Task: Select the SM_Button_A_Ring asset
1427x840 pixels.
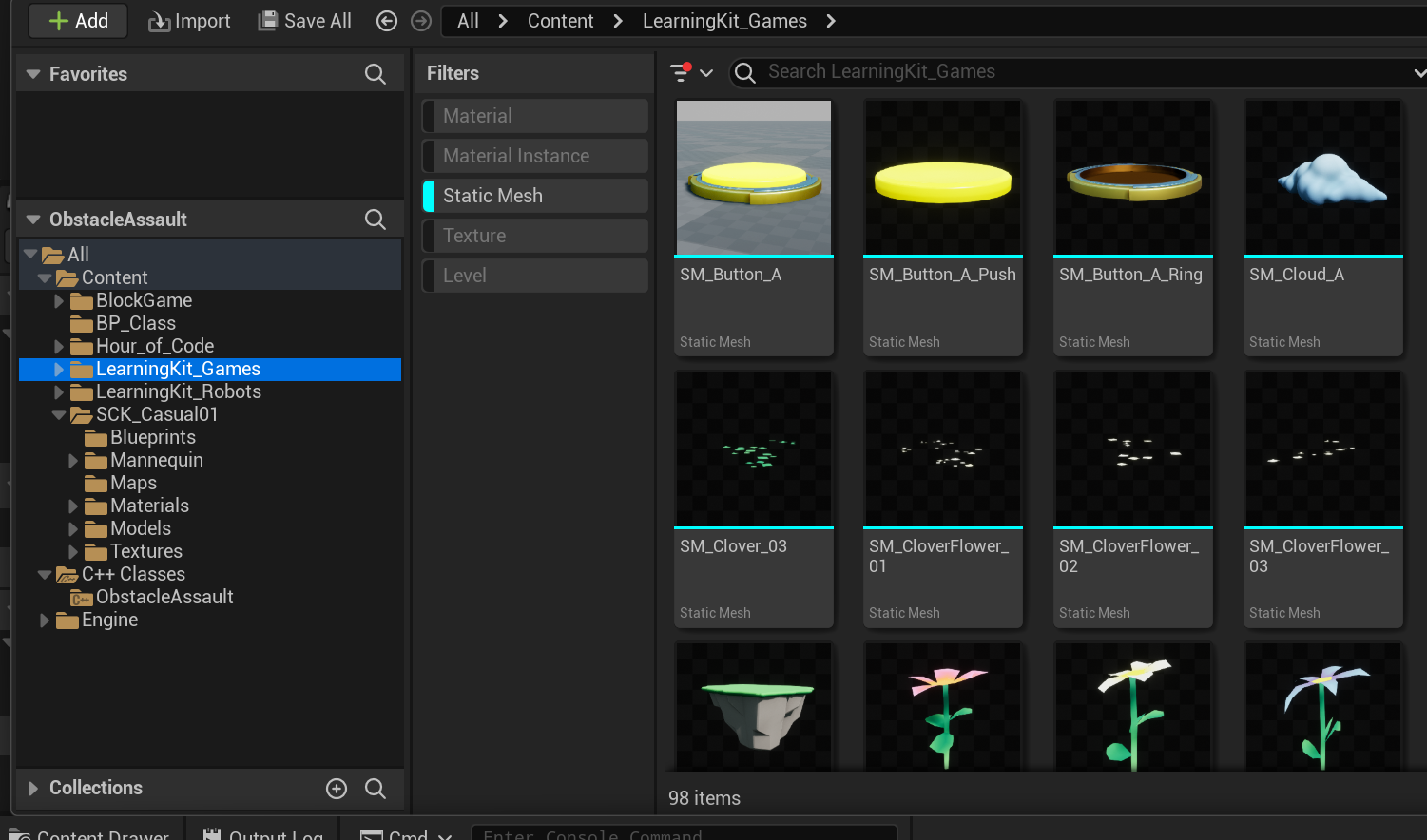Action: pyautogui.click(x=1133, y=228)
